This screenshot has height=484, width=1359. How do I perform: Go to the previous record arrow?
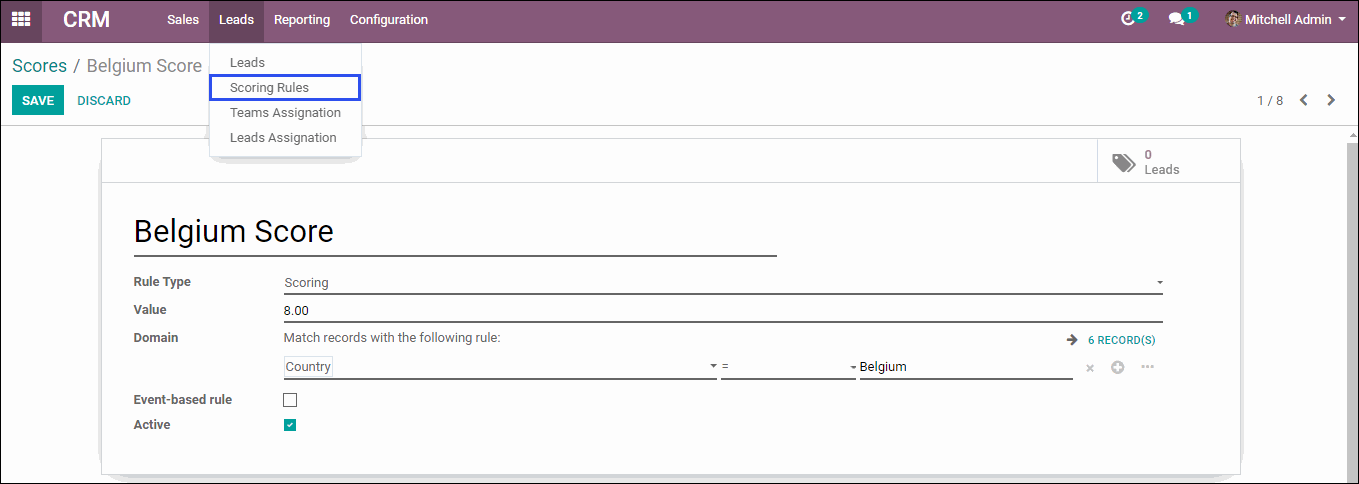pyautogui.click(x=1304, y=100)
